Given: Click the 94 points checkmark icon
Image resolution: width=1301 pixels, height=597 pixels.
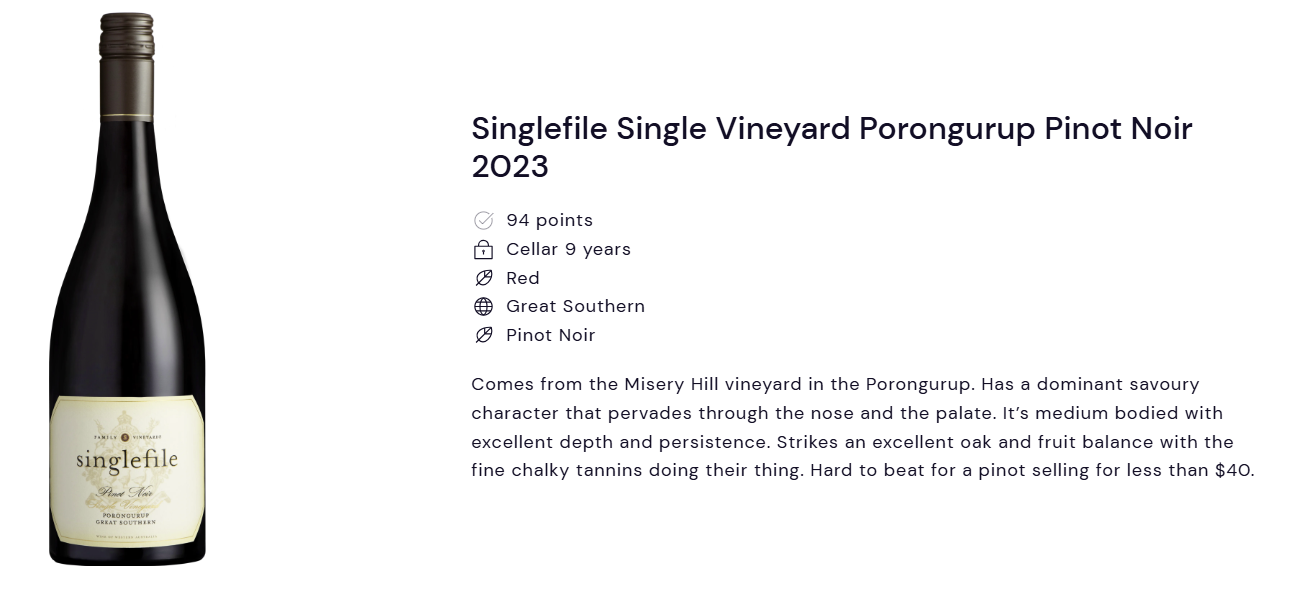Looking at the screenshot, I should 483,220.
